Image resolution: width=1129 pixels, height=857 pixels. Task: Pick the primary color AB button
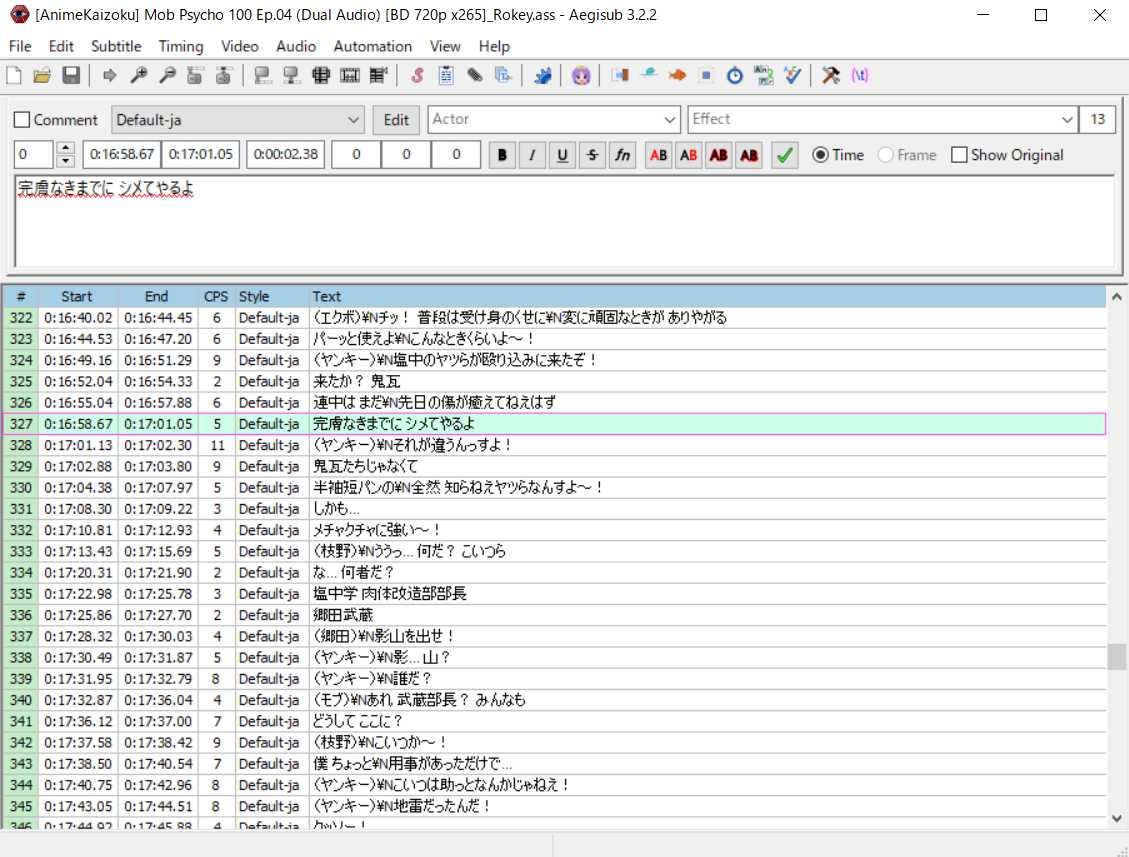[658, 155]
